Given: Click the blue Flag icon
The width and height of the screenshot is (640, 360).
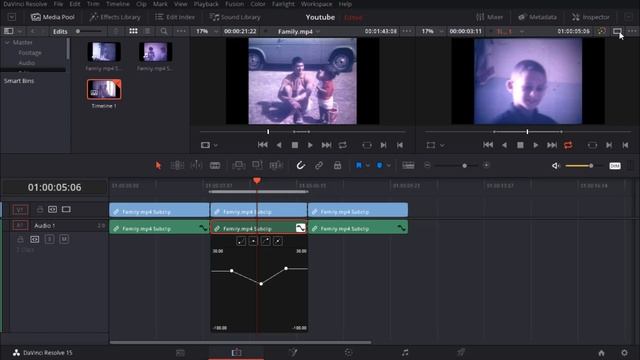Looking at the screenshot, I should [359, 165].
